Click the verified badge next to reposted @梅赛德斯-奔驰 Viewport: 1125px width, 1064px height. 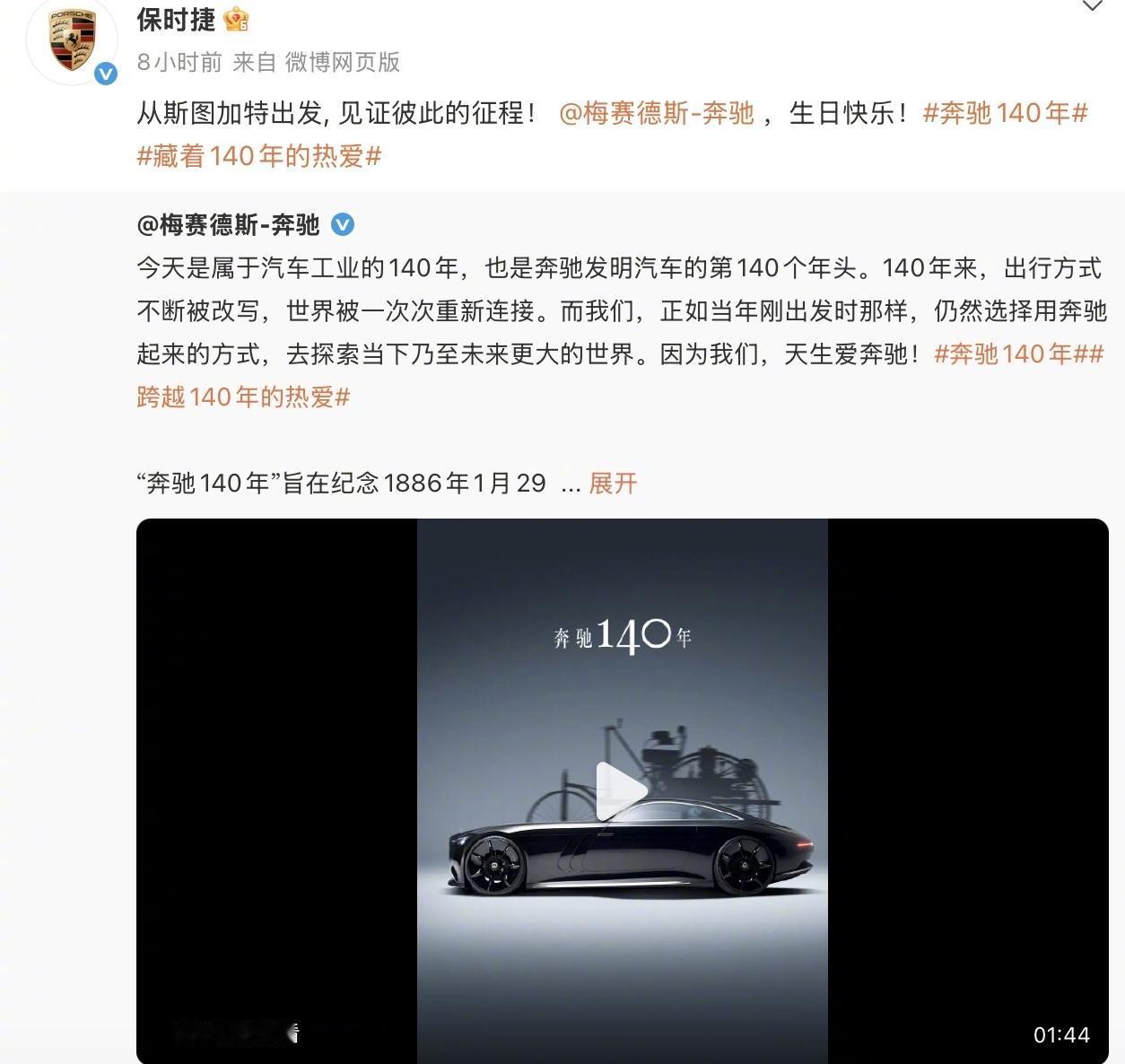click(343, 224)
